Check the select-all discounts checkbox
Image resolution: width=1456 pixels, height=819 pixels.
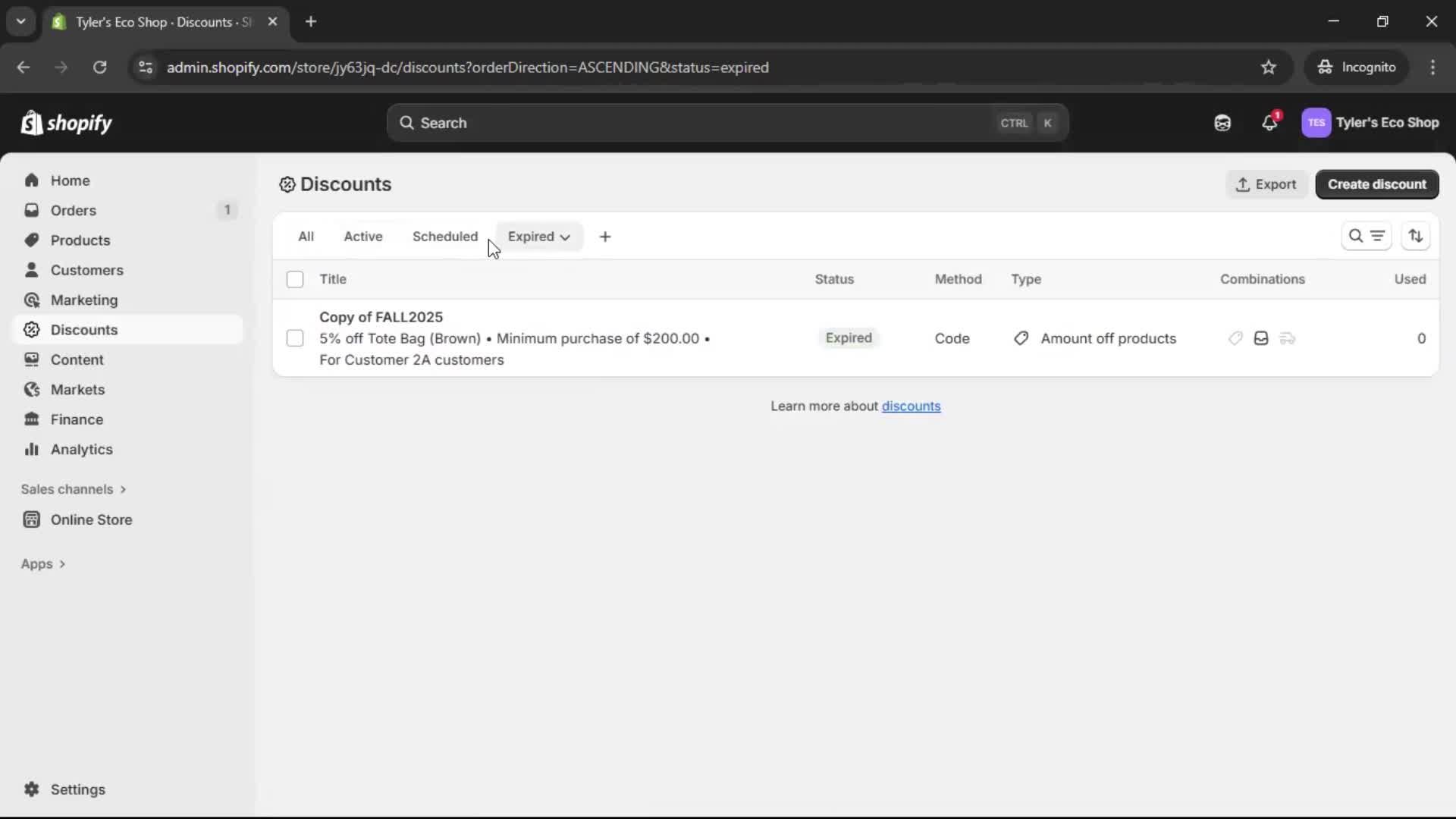coord(295,279)
